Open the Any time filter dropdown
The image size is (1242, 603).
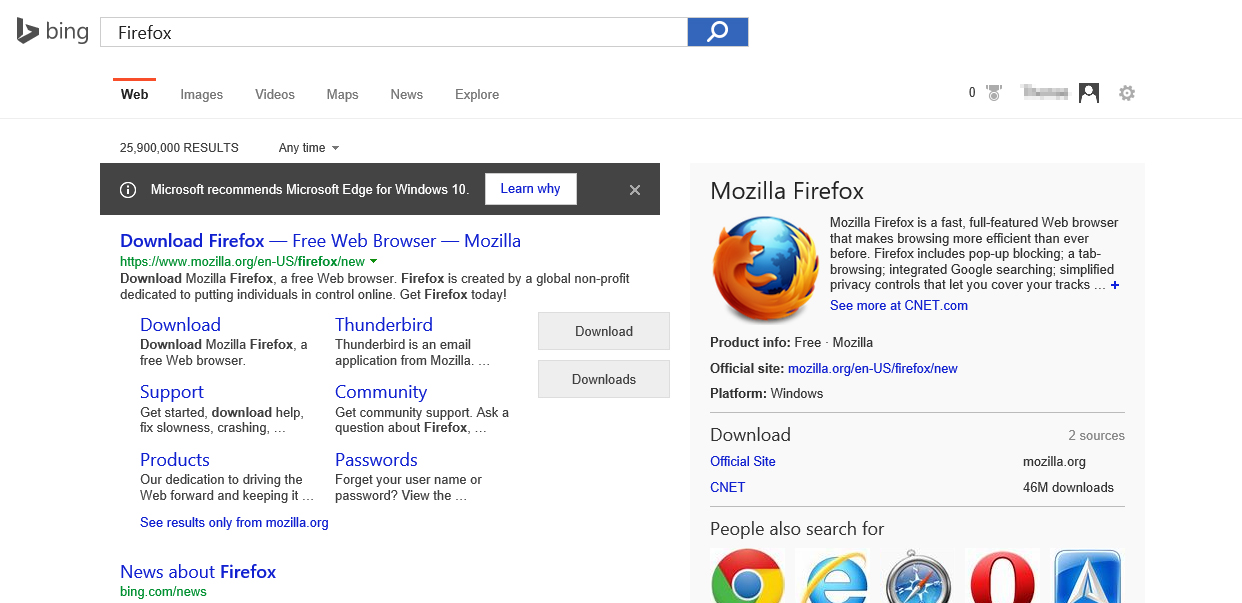pos(309,148)
